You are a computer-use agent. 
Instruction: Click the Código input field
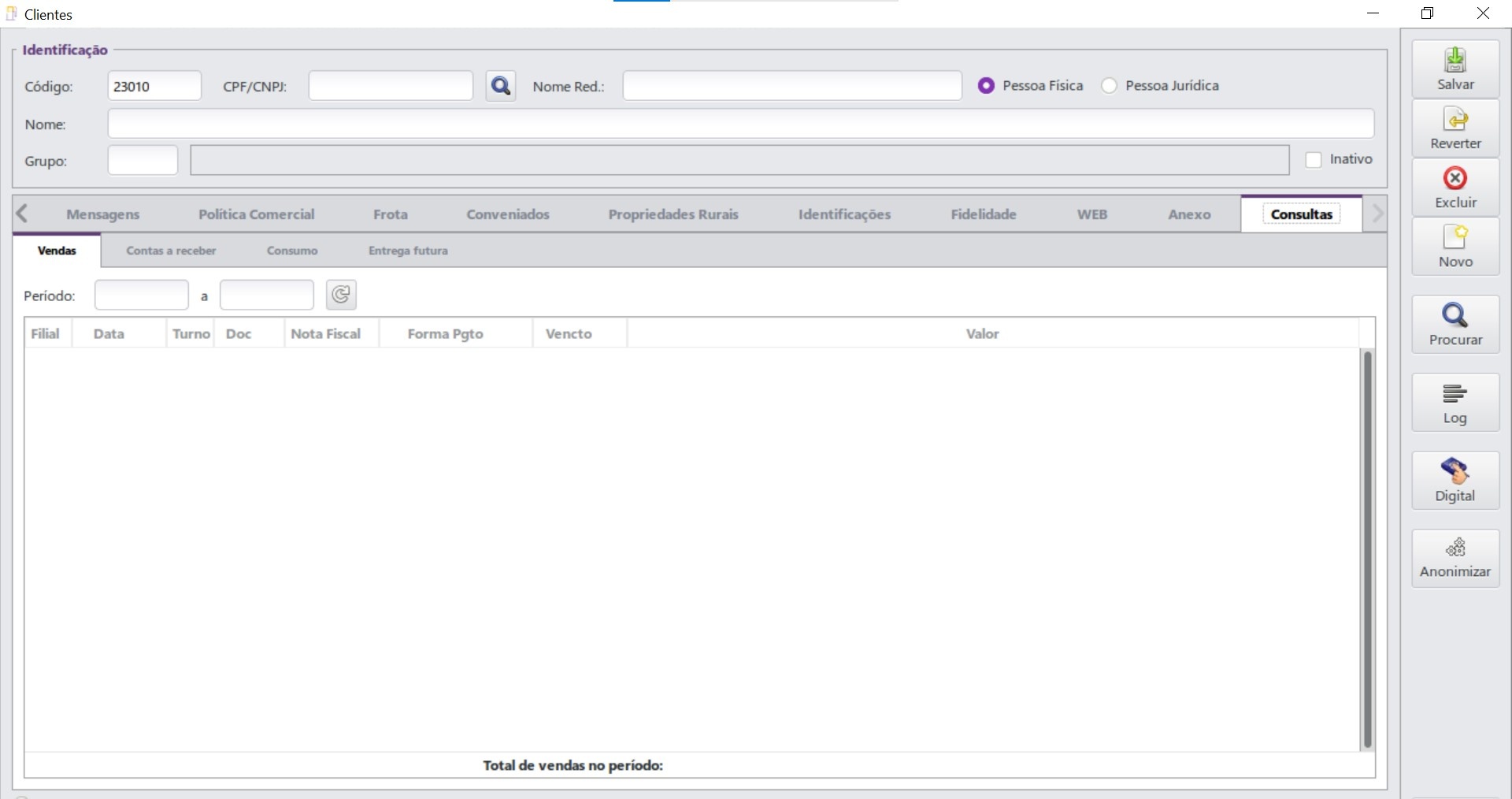tap(154, 86)
